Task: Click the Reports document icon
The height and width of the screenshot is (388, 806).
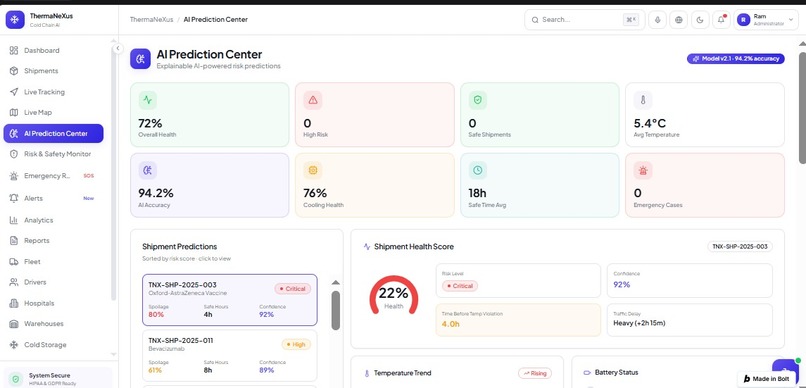Action: click(x=14, y=241)
